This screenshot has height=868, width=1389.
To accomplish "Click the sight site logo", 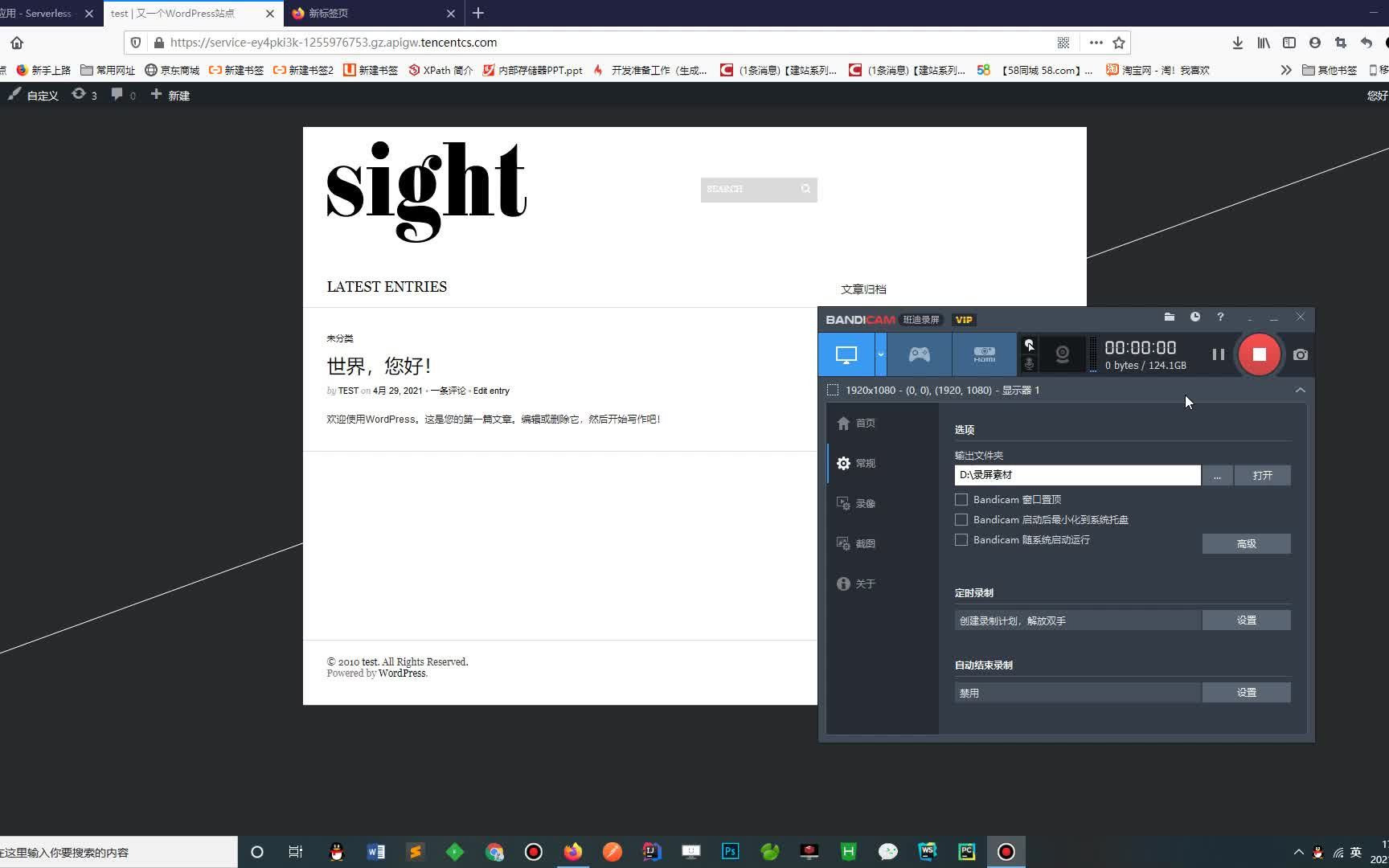I will point(427,191).
